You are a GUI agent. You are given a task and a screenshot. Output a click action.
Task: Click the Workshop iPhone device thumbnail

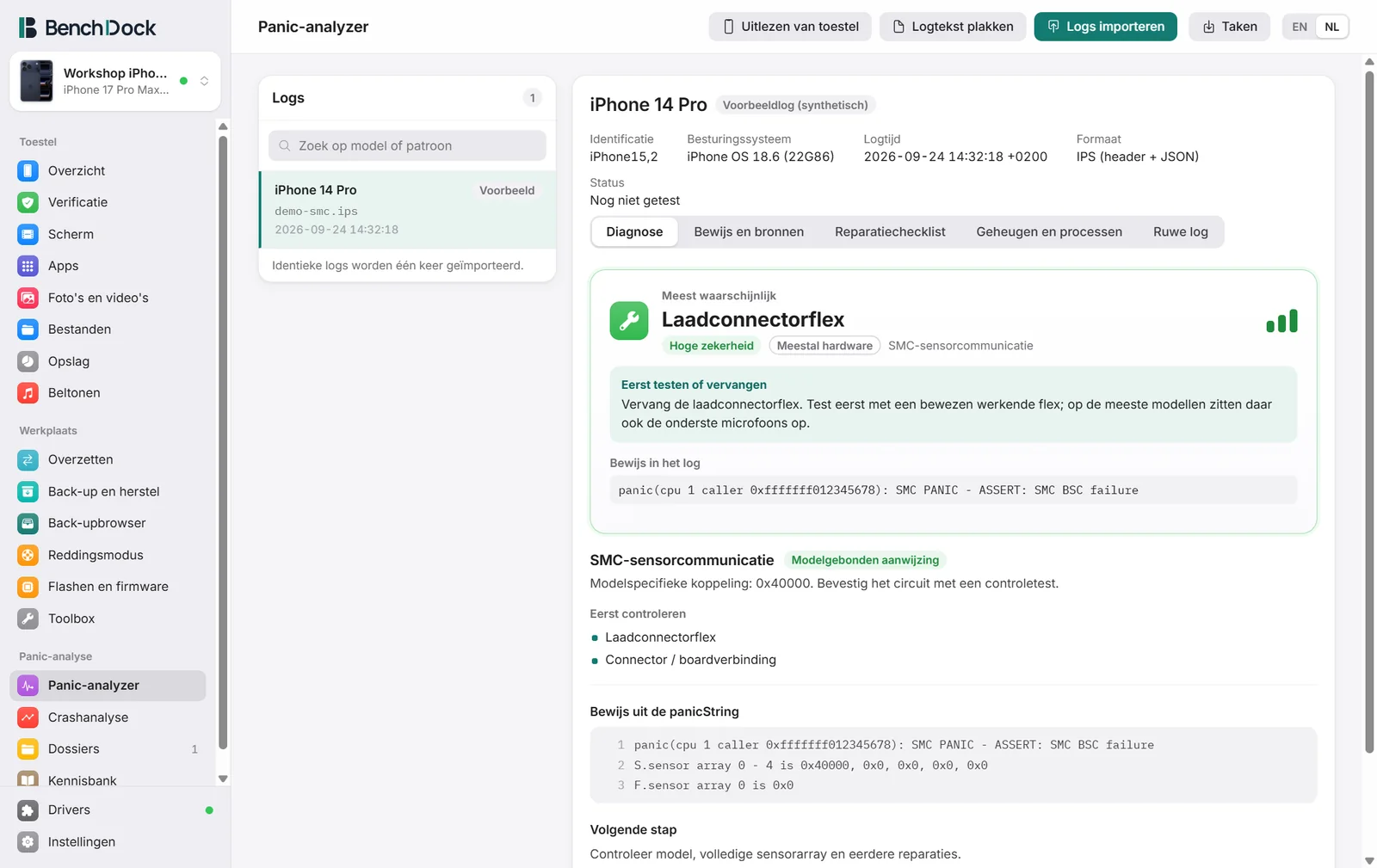point(36,81)
